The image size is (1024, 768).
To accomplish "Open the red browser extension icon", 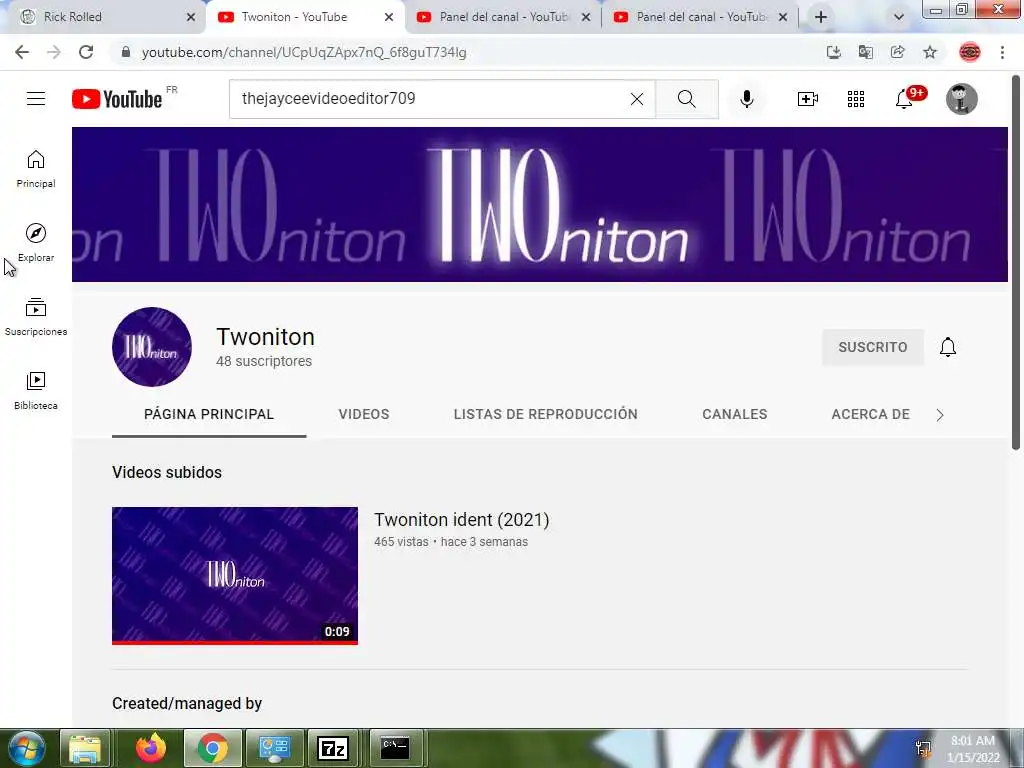I will 970,52.
